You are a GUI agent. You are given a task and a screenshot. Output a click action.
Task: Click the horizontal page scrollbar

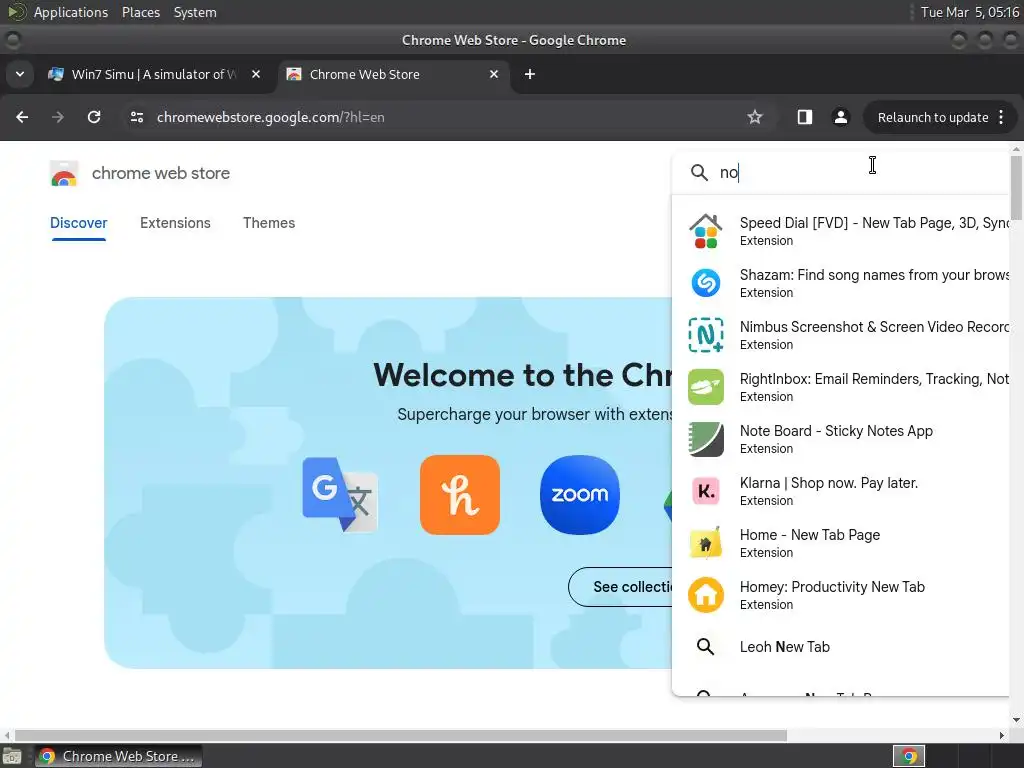point(400,735)
